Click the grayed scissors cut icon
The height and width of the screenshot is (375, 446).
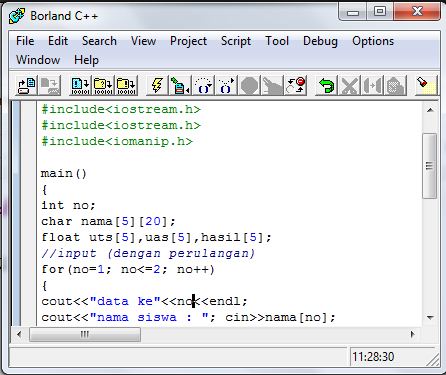[349, 86]
